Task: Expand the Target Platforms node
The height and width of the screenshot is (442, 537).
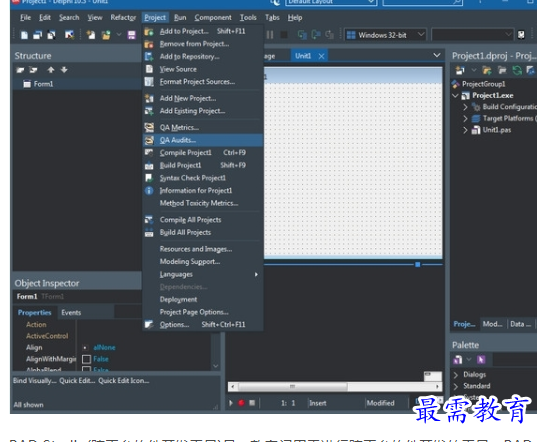Action: [465, 118]
